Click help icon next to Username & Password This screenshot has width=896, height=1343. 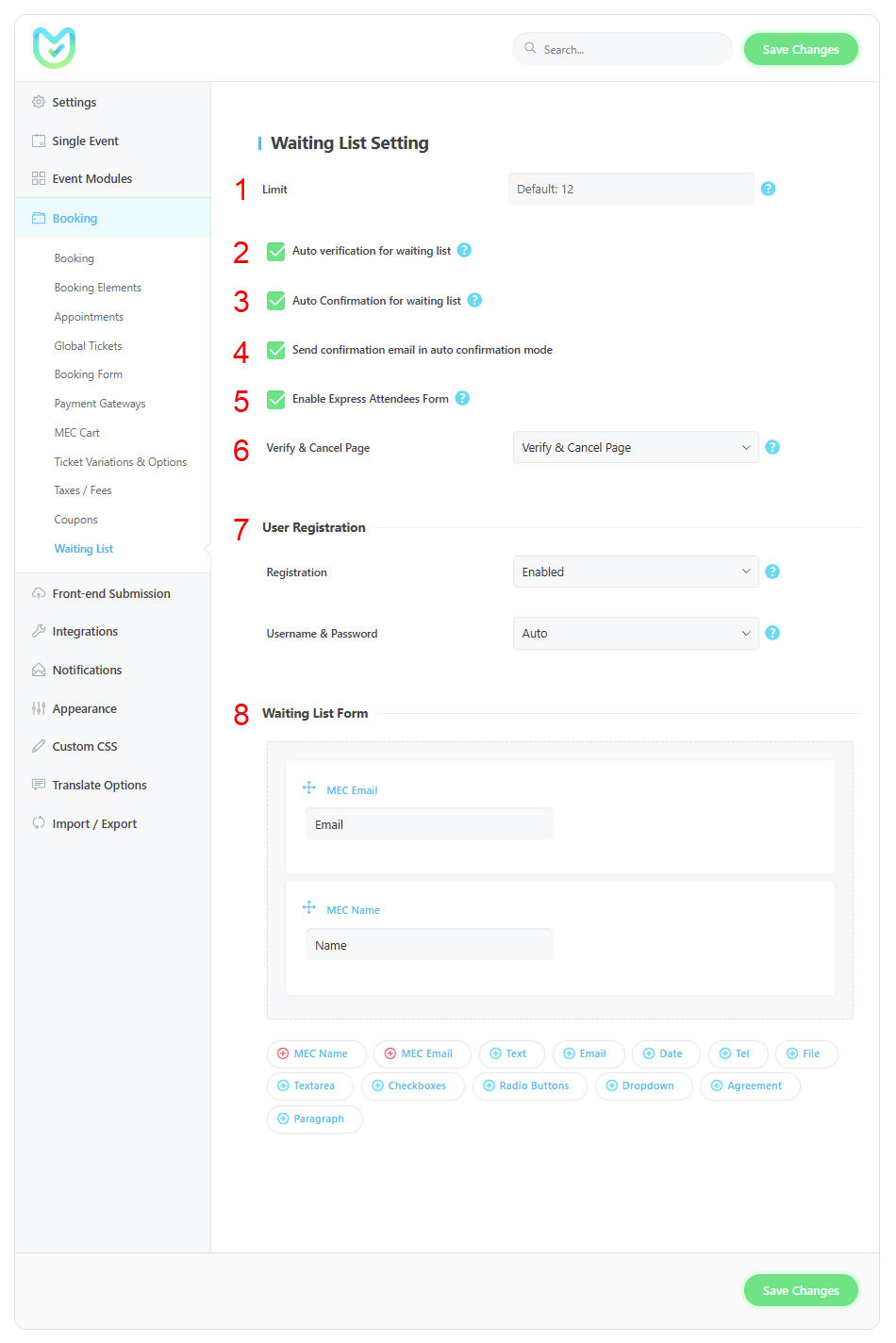coord(772,633)
